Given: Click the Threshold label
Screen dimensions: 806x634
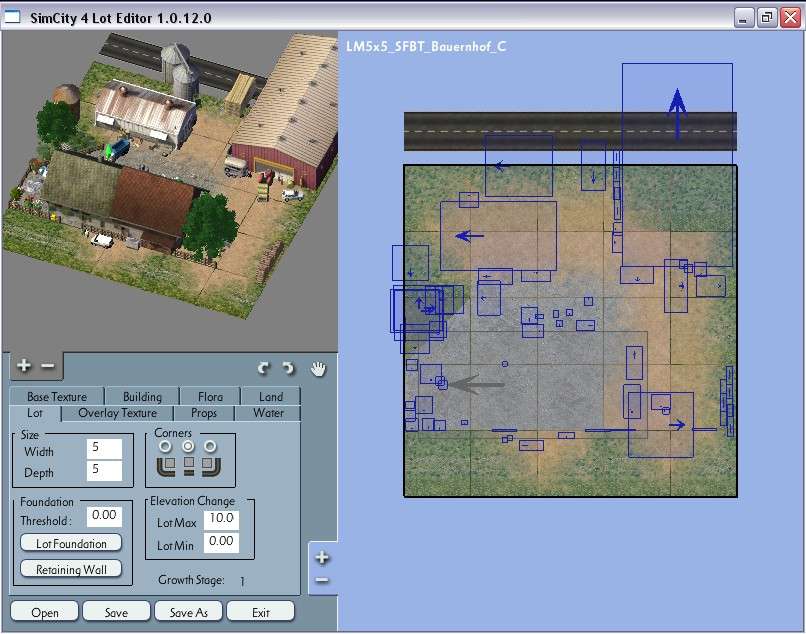Looking at the screenshot, I should [46, 521].
